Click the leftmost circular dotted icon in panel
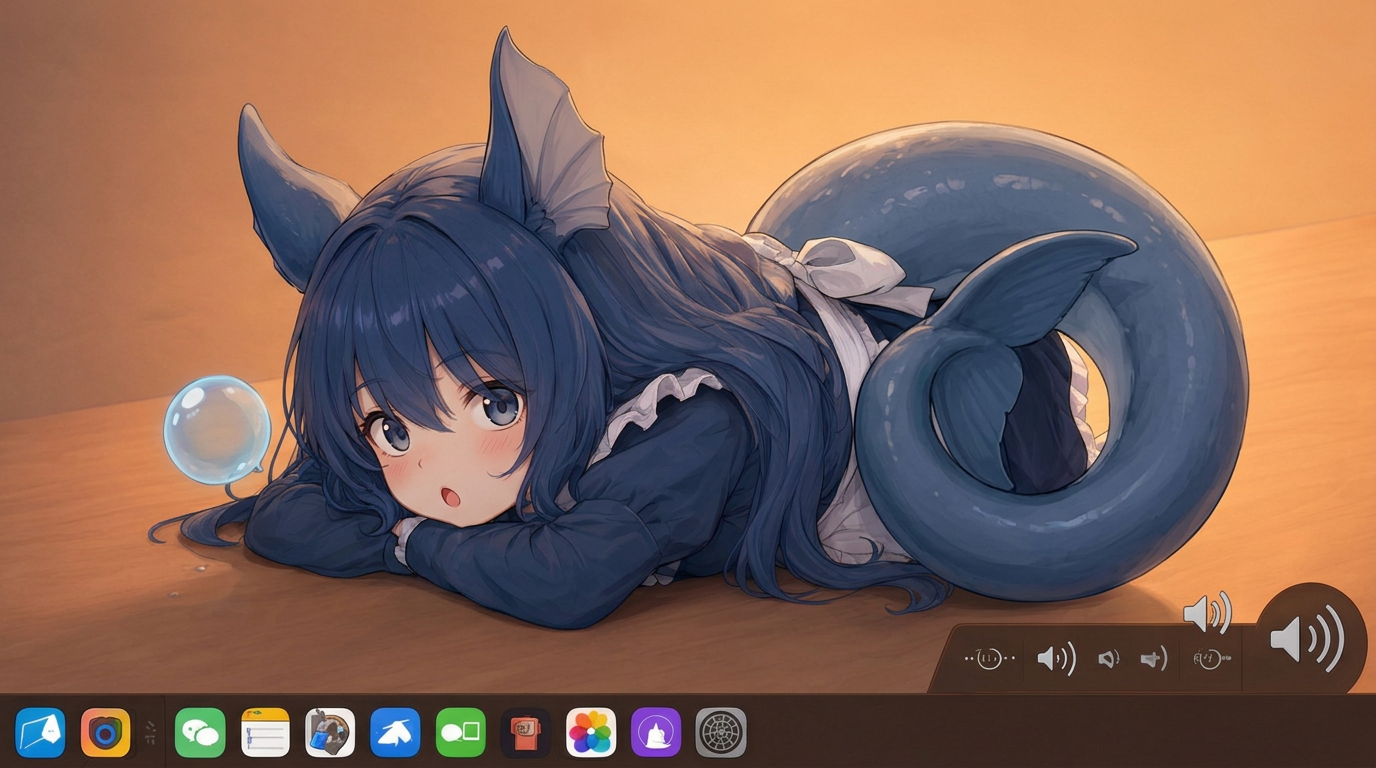The image size is (1376, 768). coord(989,659)
